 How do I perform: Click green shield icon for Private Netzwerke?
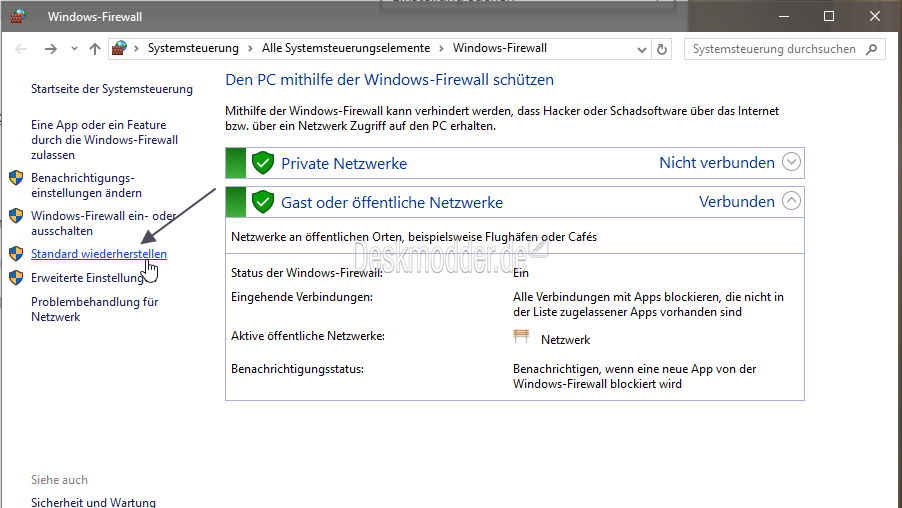coord(263,163)
